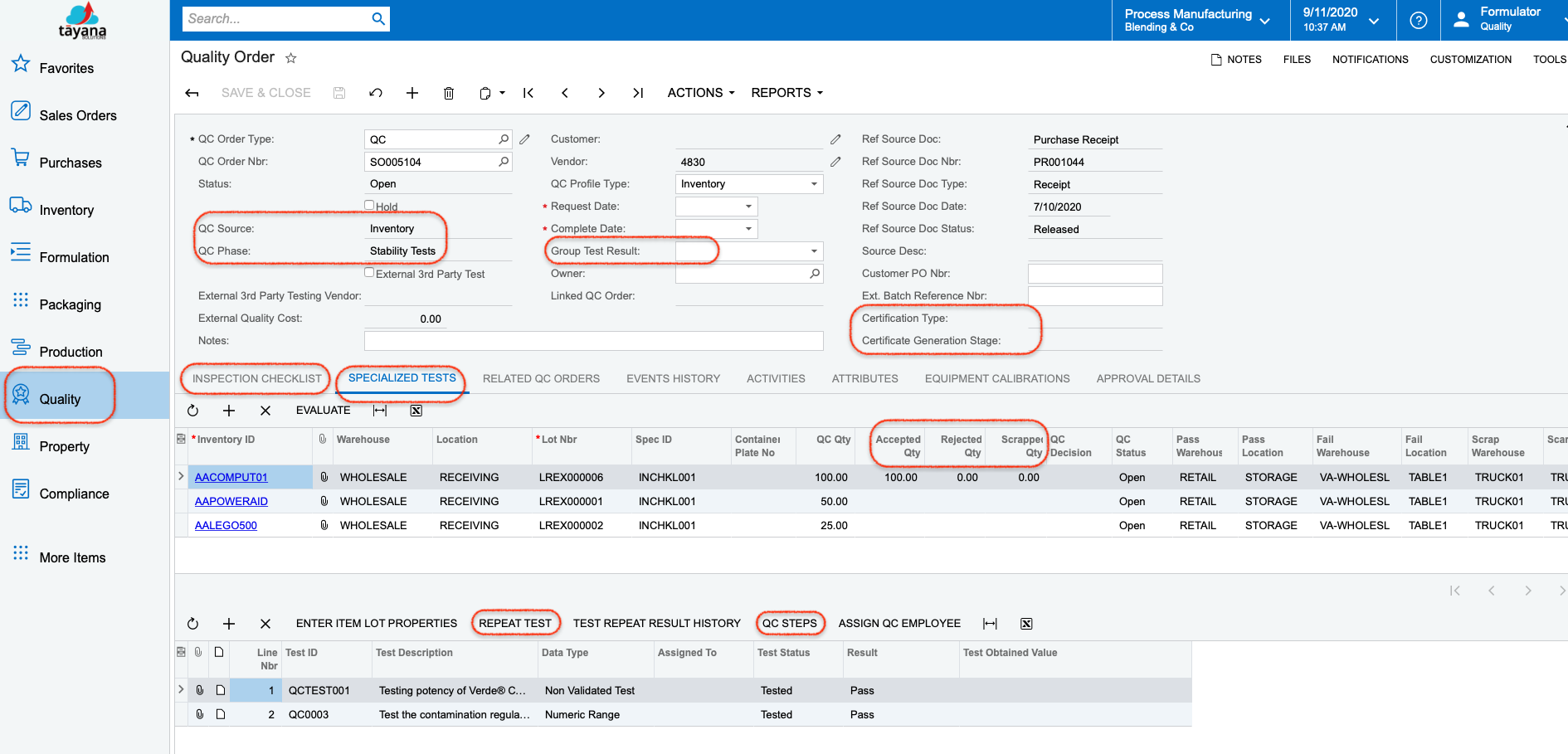
Task: Add Quality Order to favorites star
Action: pyautogui.click(x=291, y=58)
